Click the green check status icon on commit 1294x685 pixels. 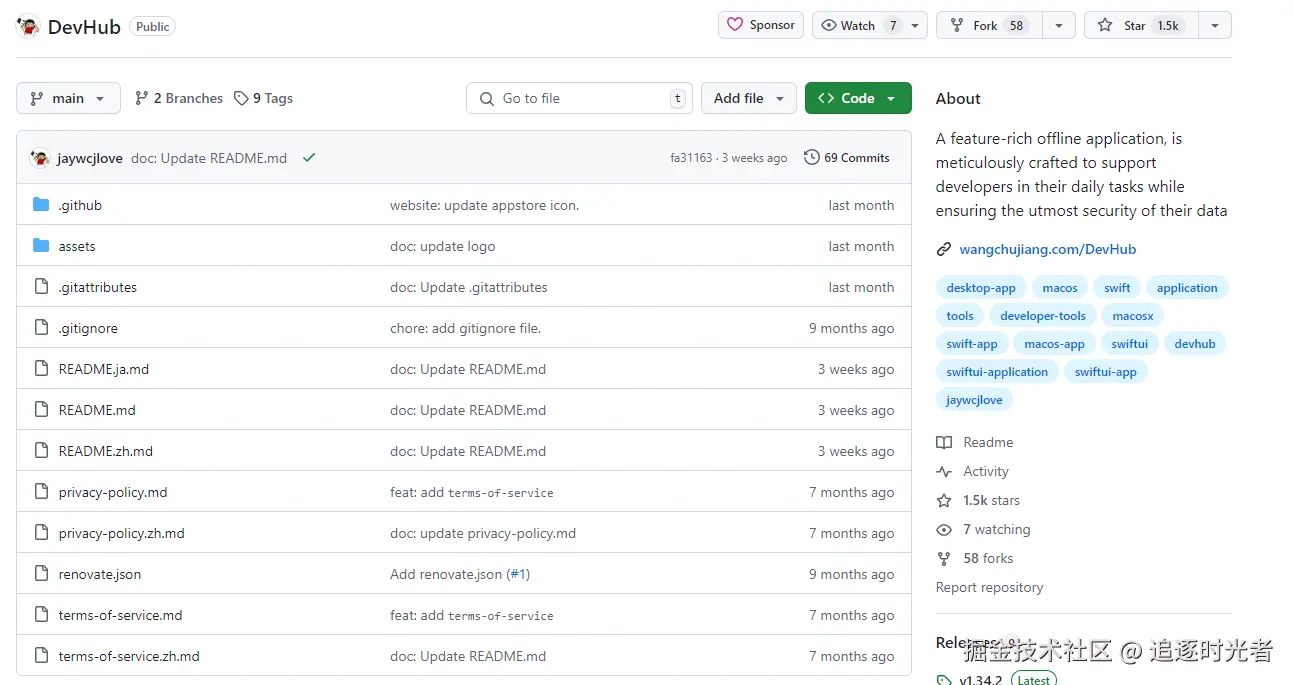(309, 158)
